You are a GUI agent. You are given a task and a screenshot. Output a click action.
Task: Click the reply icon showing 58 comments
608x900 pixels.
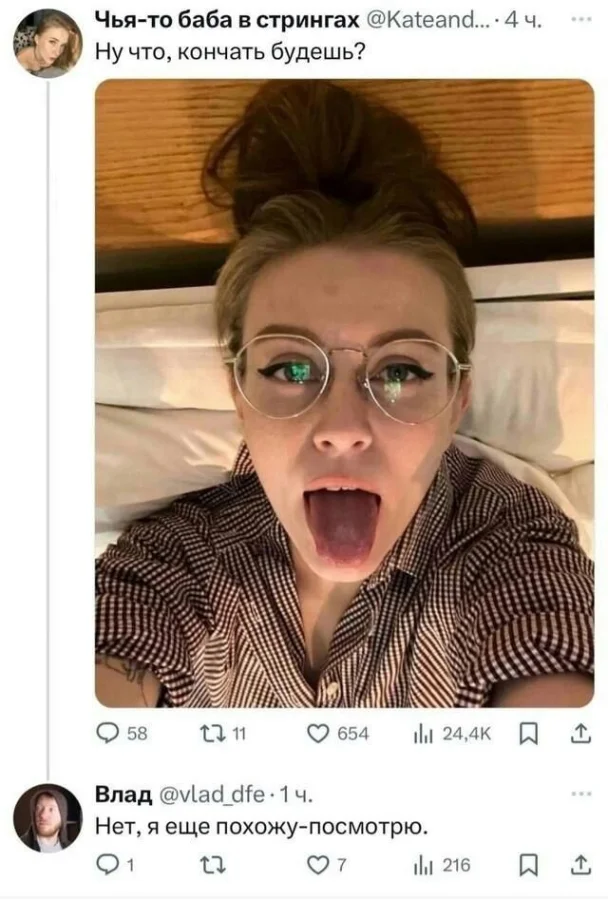(108, 734)
